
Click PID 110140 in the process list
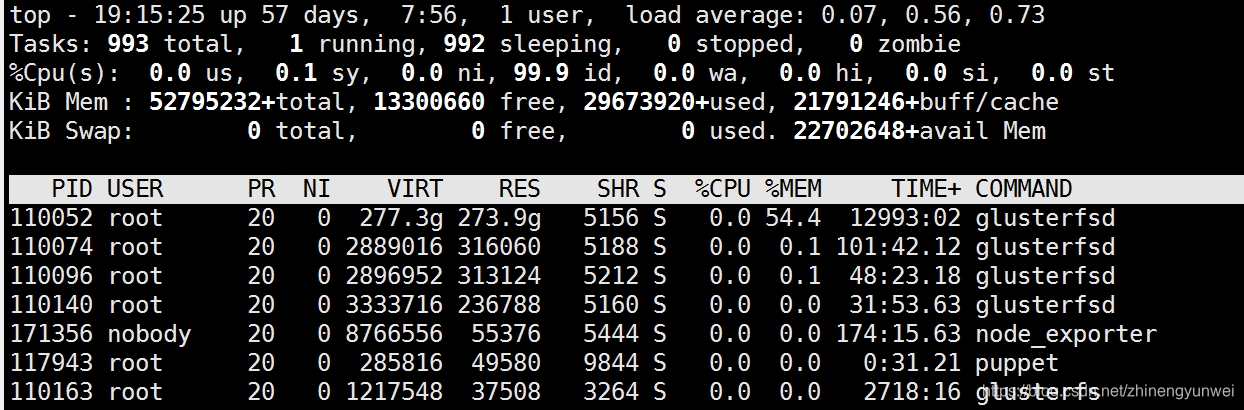tap(50, 305)
